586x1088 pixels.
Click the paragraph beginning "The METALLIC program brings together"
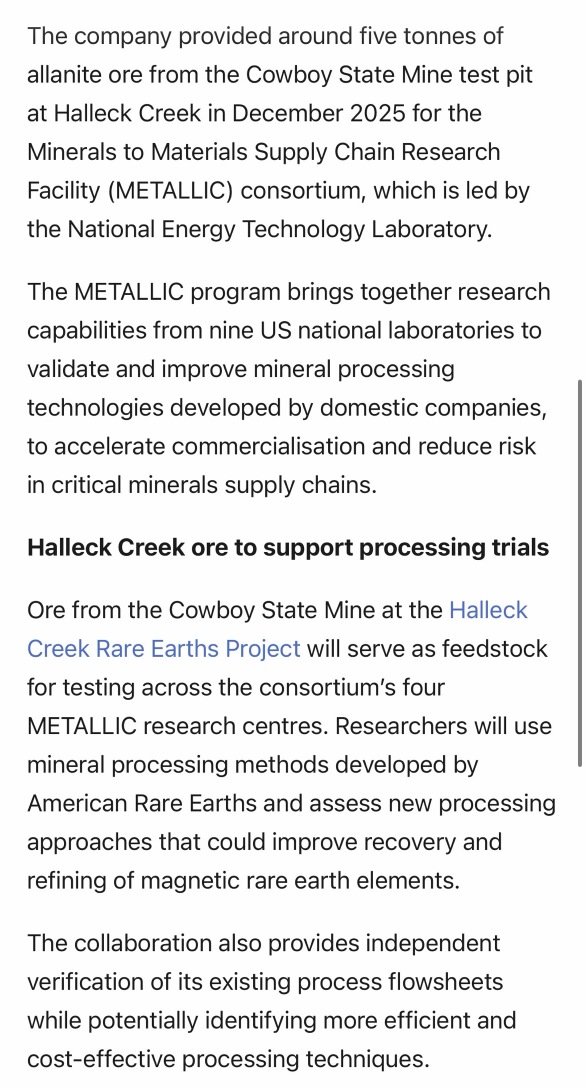(x=288, y=388)
